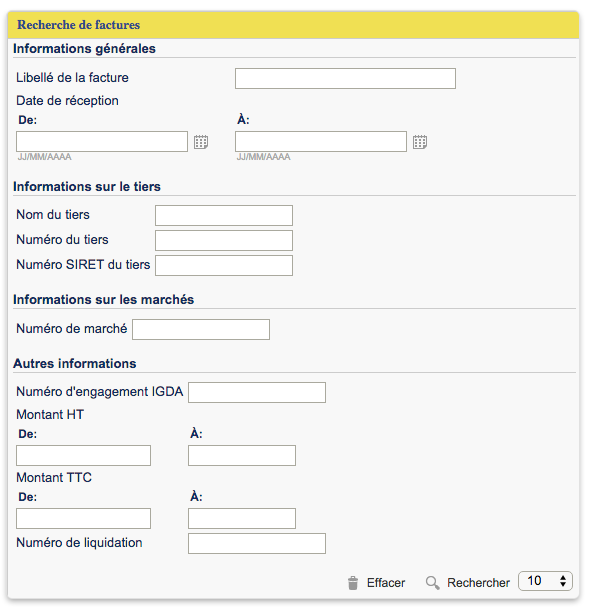
Task: Click the reception date 'À' input
Action: pyautogui.click(x=321, y=142)
